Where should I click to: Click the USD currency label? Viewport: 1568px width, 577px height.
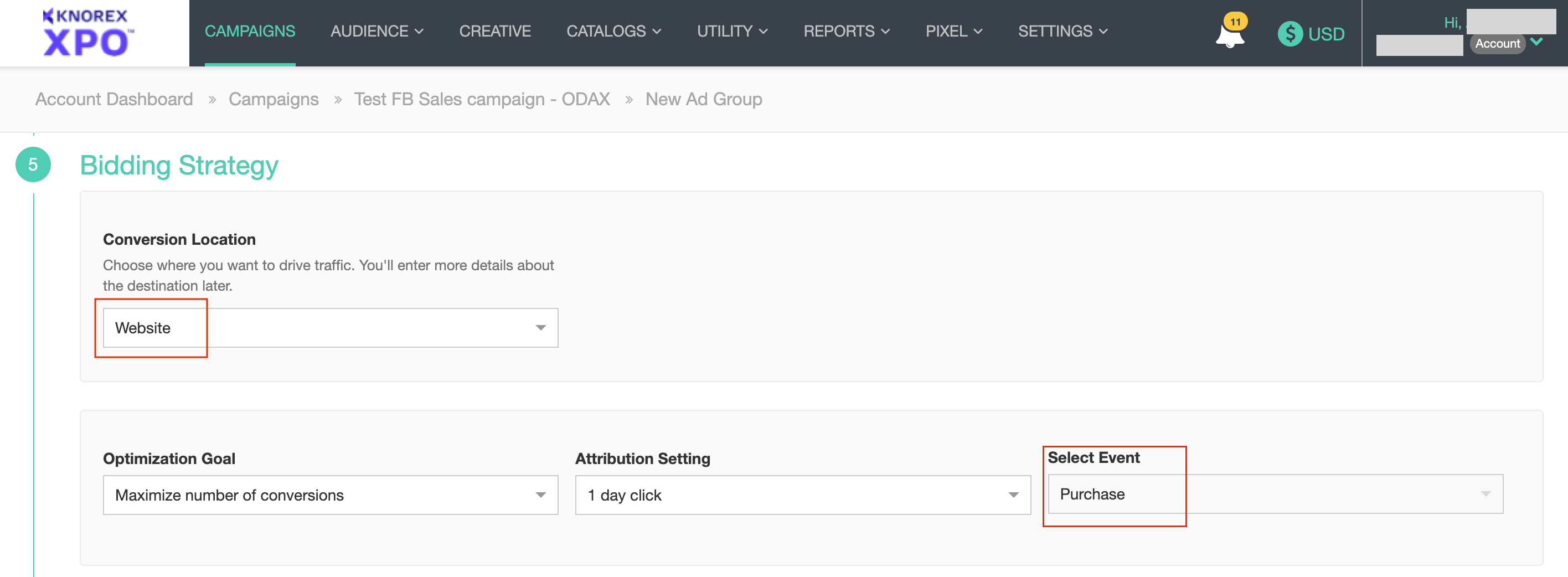(1325, 34)
